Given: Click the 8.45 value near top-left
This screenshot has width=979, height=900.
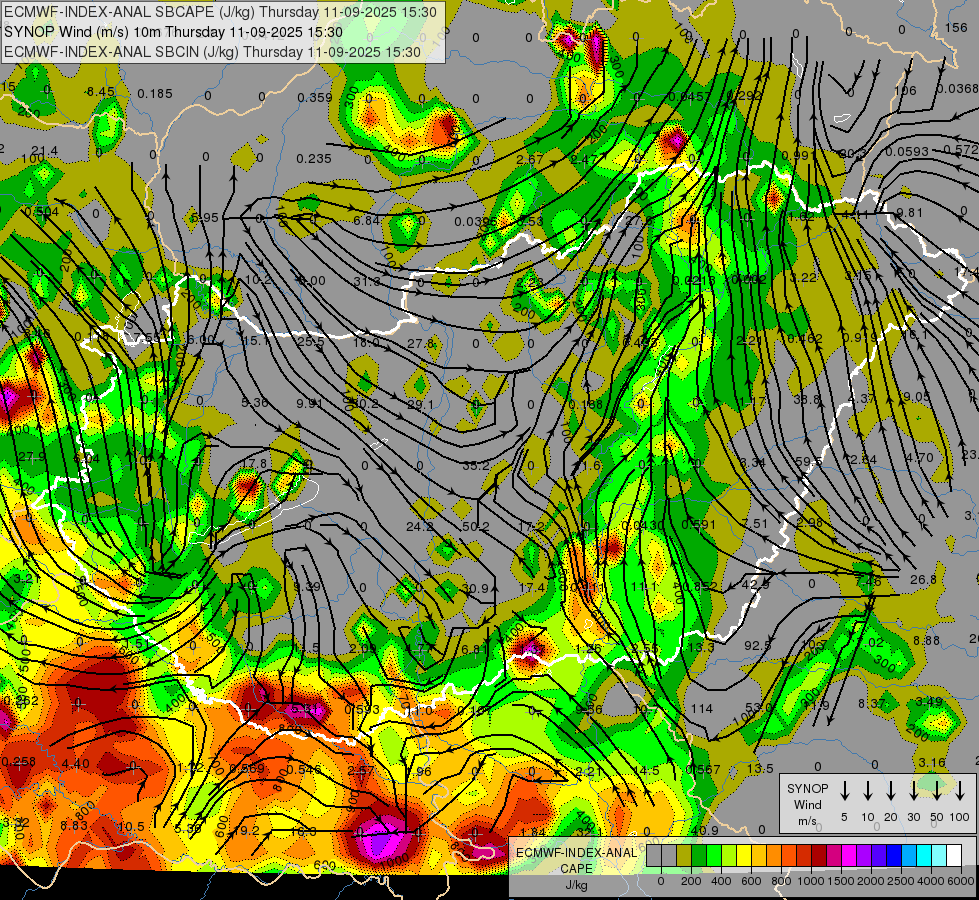Looking at the screenshot, I should coord(101,92).
